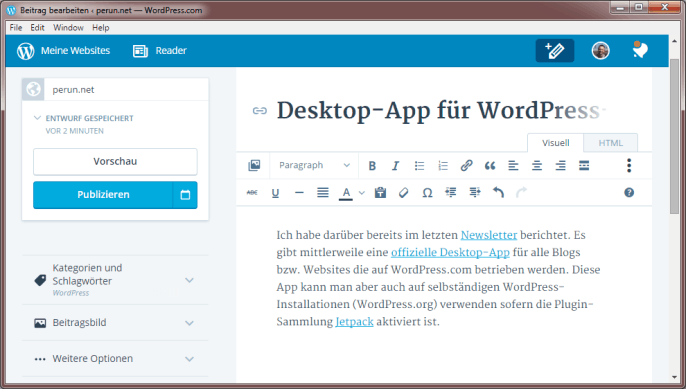Follow the Jetpack link
This screenshot has height=389, width=686.
click(x=354, y=322)
